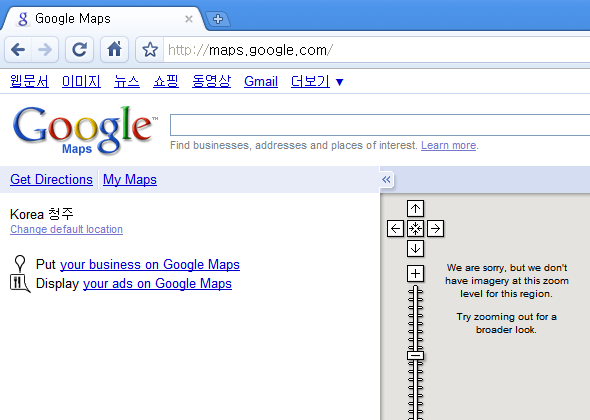Open the 동영상 link
Viewport: 590px width, 420px height.
click(211, 81)
